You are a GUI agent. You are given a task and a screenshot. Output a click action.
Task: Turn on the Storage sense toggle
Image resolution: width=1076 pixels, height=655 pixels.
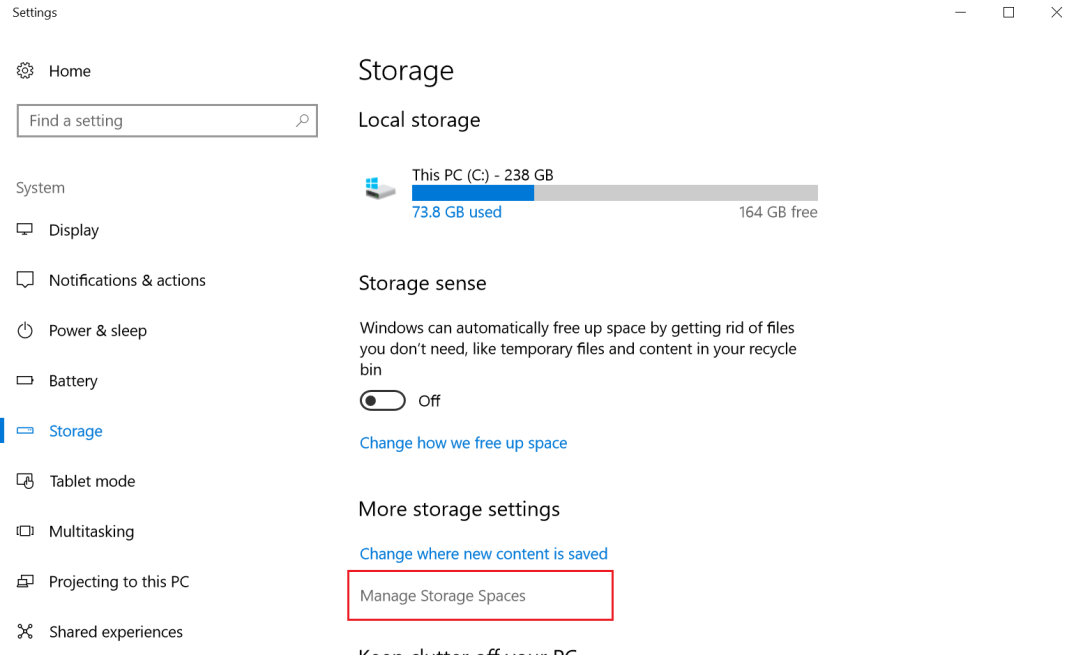[382, 401]
